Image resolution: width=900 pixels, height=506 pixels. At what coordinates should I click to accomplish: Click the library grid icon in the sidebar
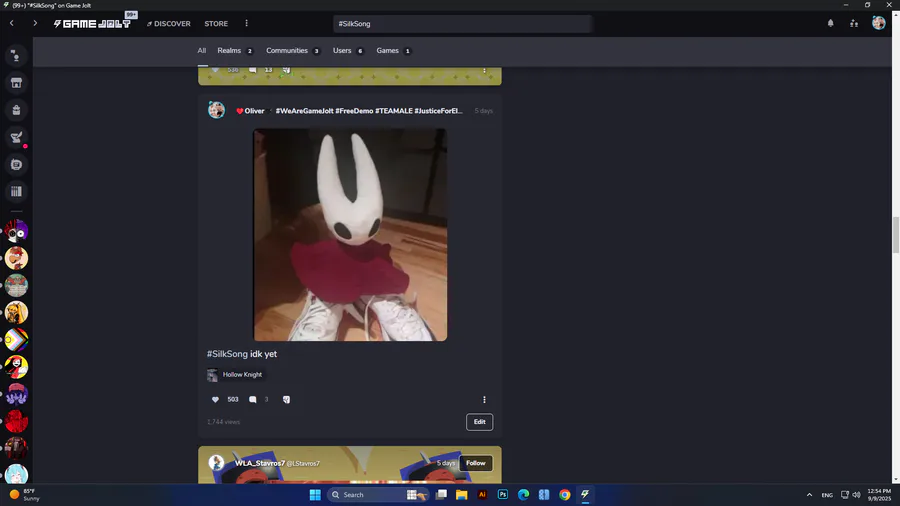tap(16, 192)
